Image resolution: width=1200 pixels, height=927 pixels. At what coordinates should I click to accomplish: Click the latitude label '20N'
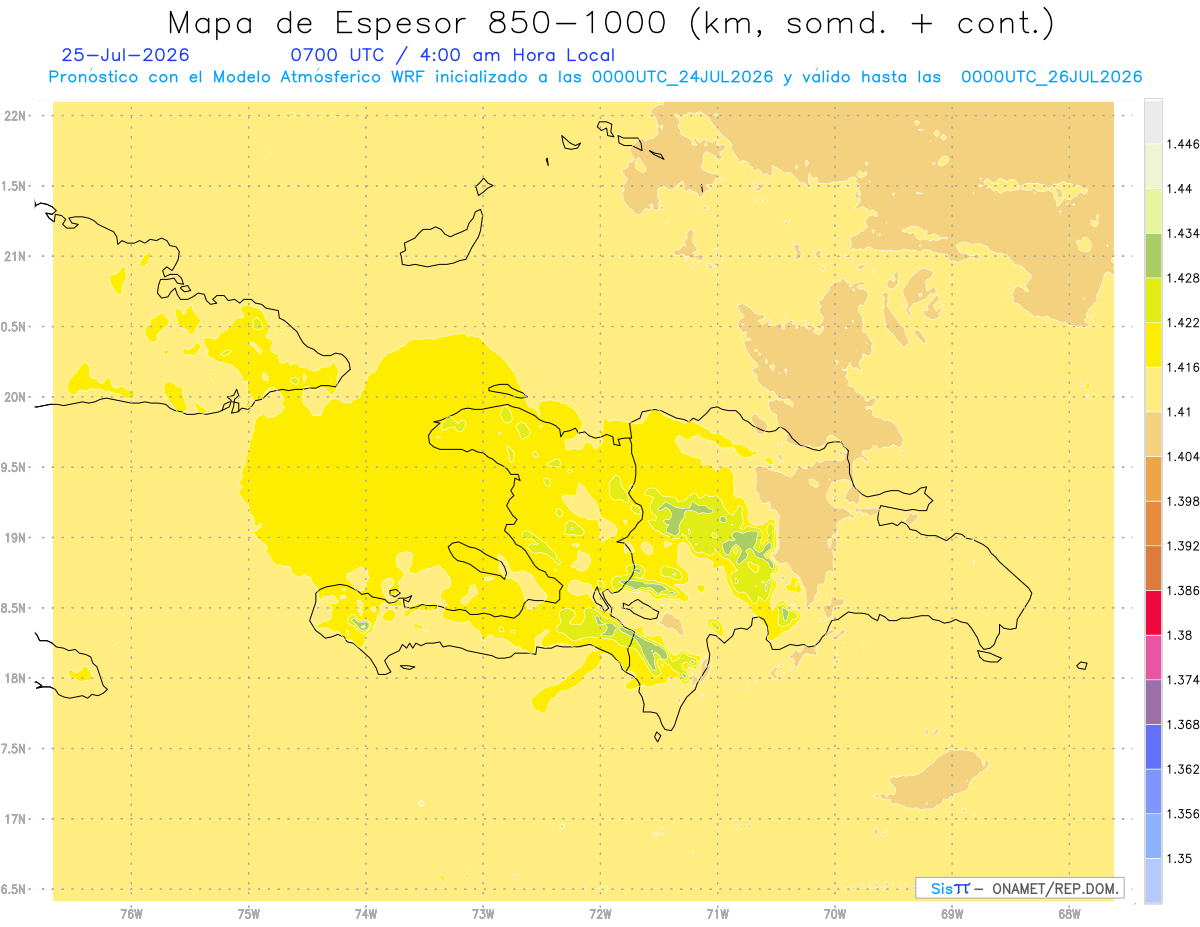[16, 397]
